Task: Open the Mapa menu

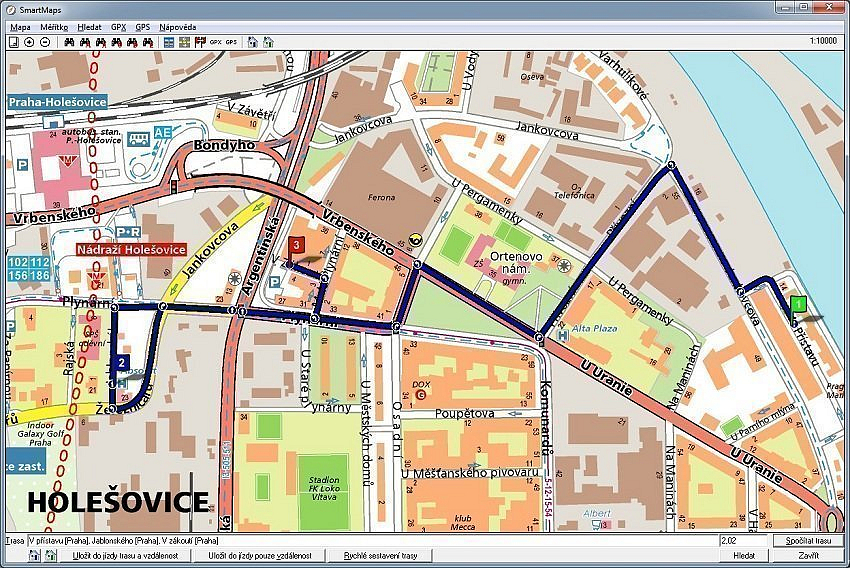Action: click(20, 27)
